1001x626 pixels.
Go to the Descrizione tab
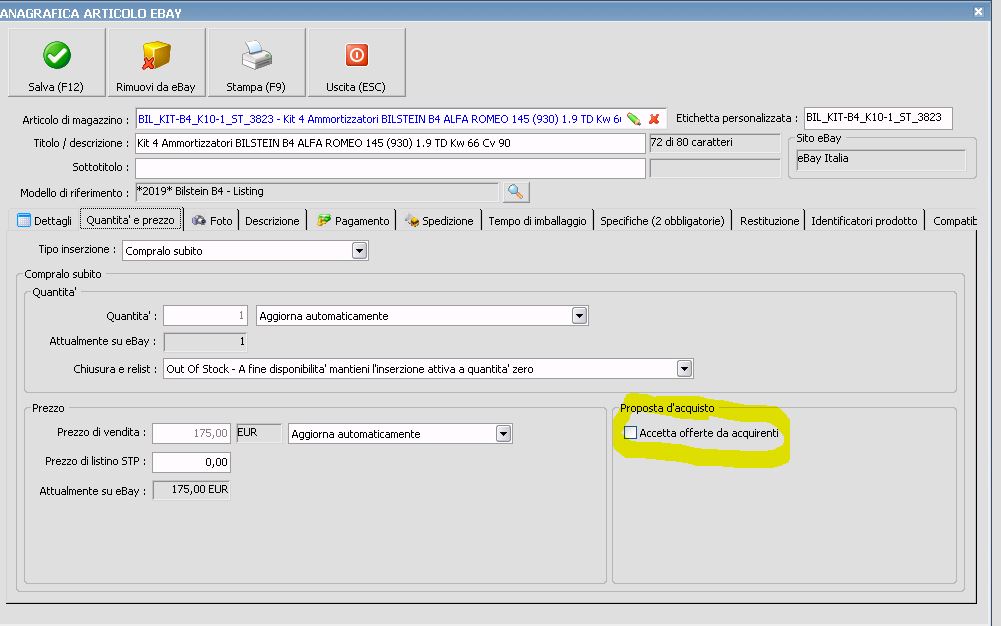272,221
